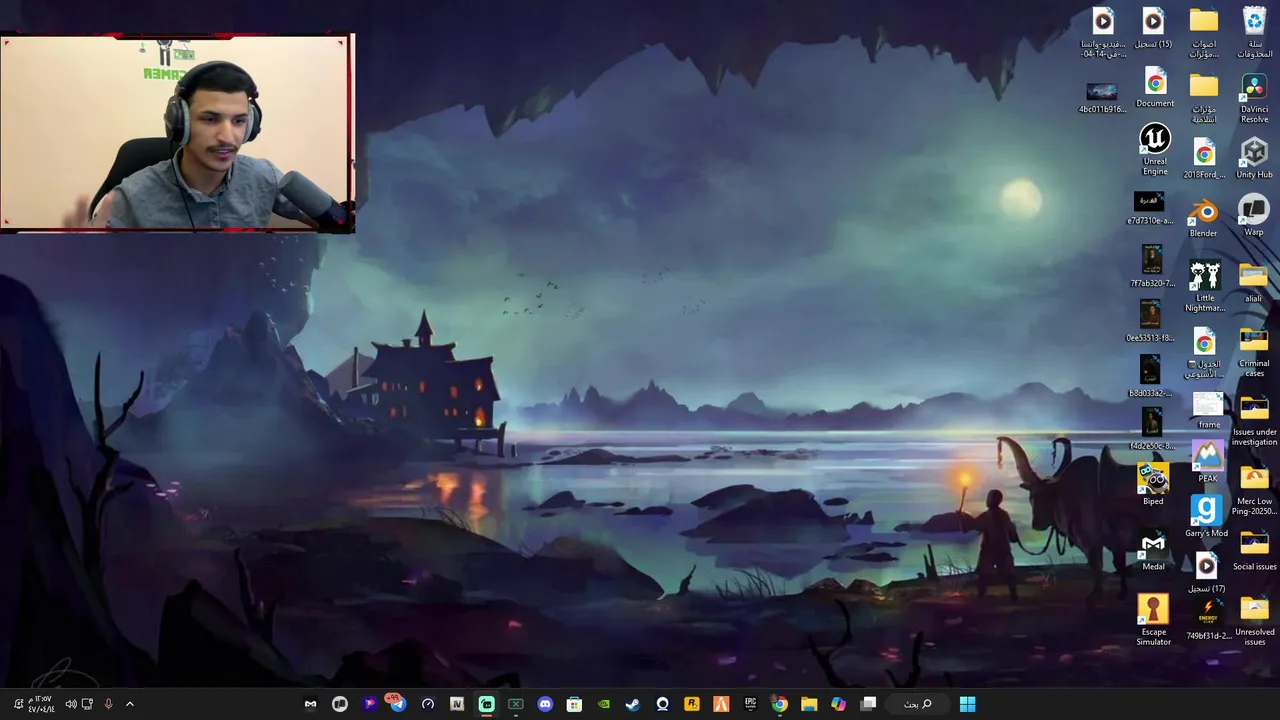Open the 0ee53513 image file
Screen dimensions: 1280x720
coord(1150,320)
